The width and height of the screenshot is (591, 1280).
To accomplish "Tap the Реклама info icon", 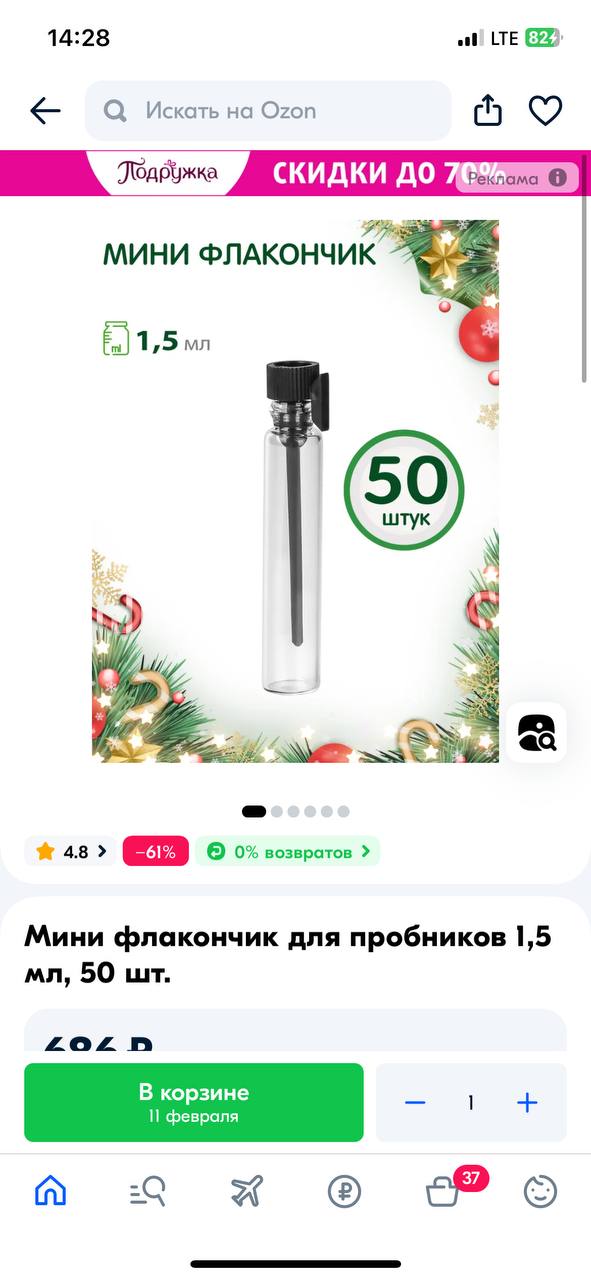I will click(x=558, y=179).
